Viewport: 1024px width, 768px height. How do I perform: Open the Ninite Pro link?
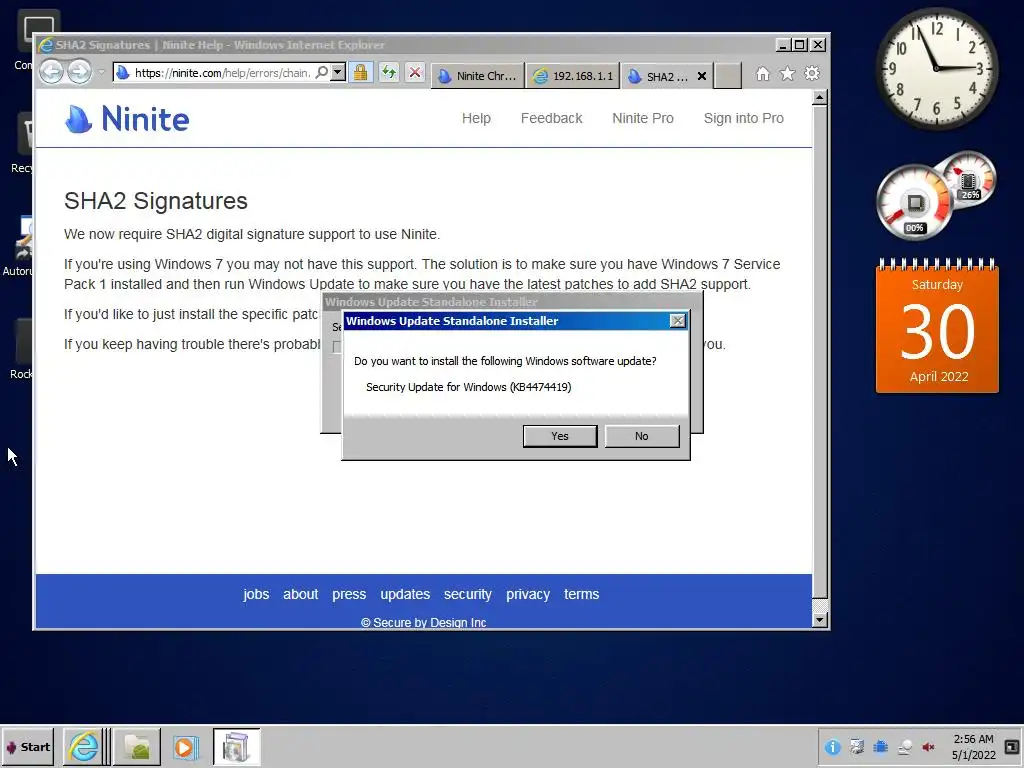[643, 118]
